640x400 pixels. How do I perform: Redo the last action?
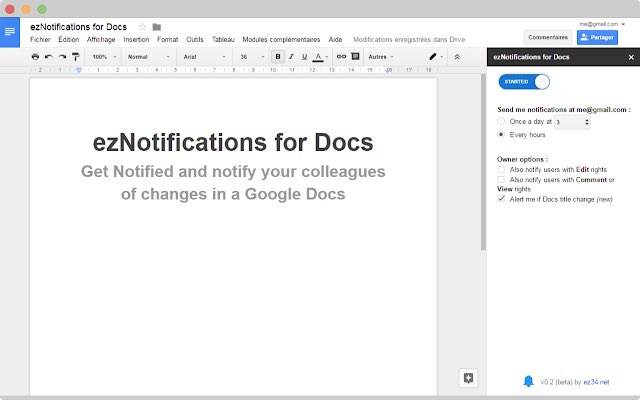point(62,57)
